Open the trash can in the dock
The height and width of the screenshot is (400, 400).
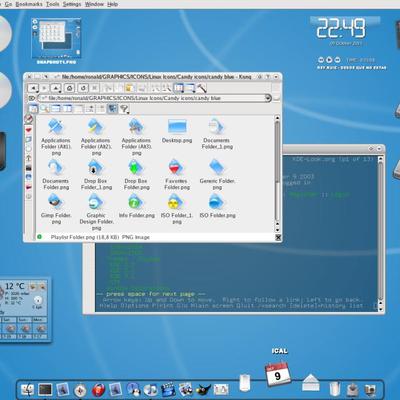[334, 389]
